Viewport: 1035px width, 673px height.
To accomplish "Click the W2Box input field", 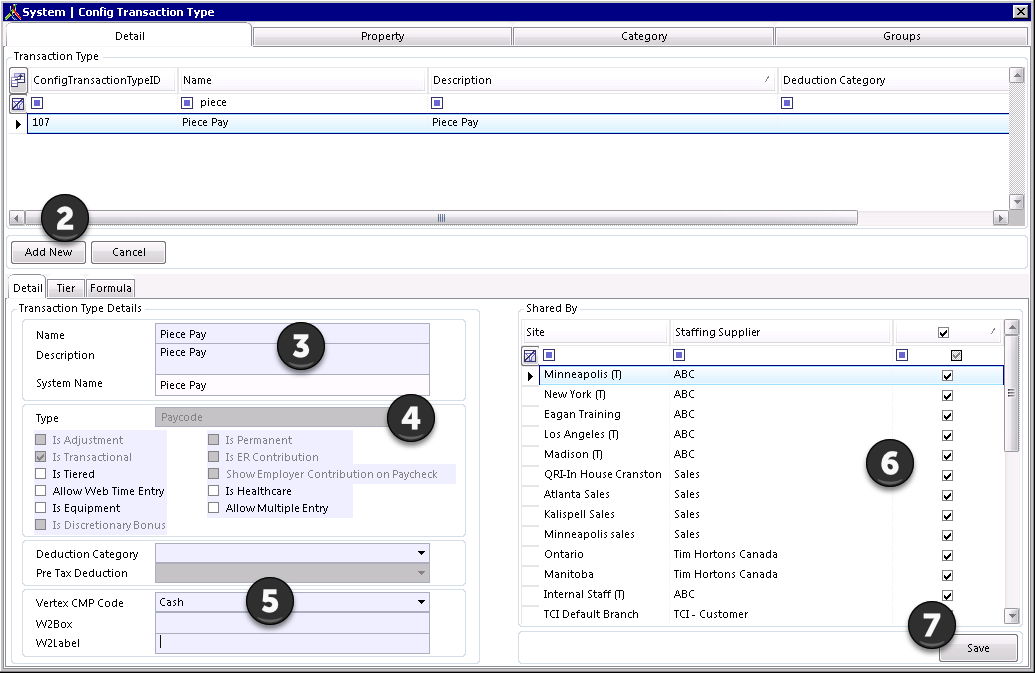I will point(292,624).
